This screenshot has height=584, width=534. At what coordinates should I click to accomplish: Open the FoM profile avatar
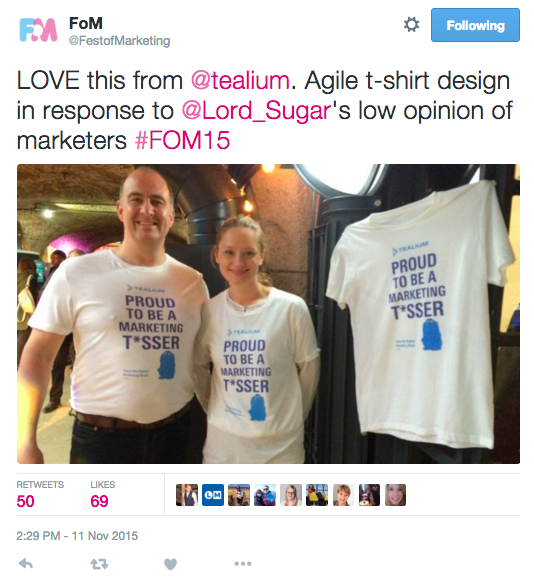pyautogui.click(x=38, y=30)
